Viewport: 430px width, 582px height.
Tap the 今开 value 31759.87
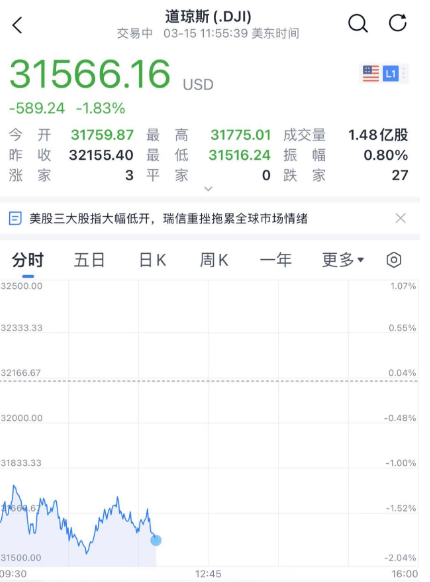pyautogui.click(x=102, y=135)
